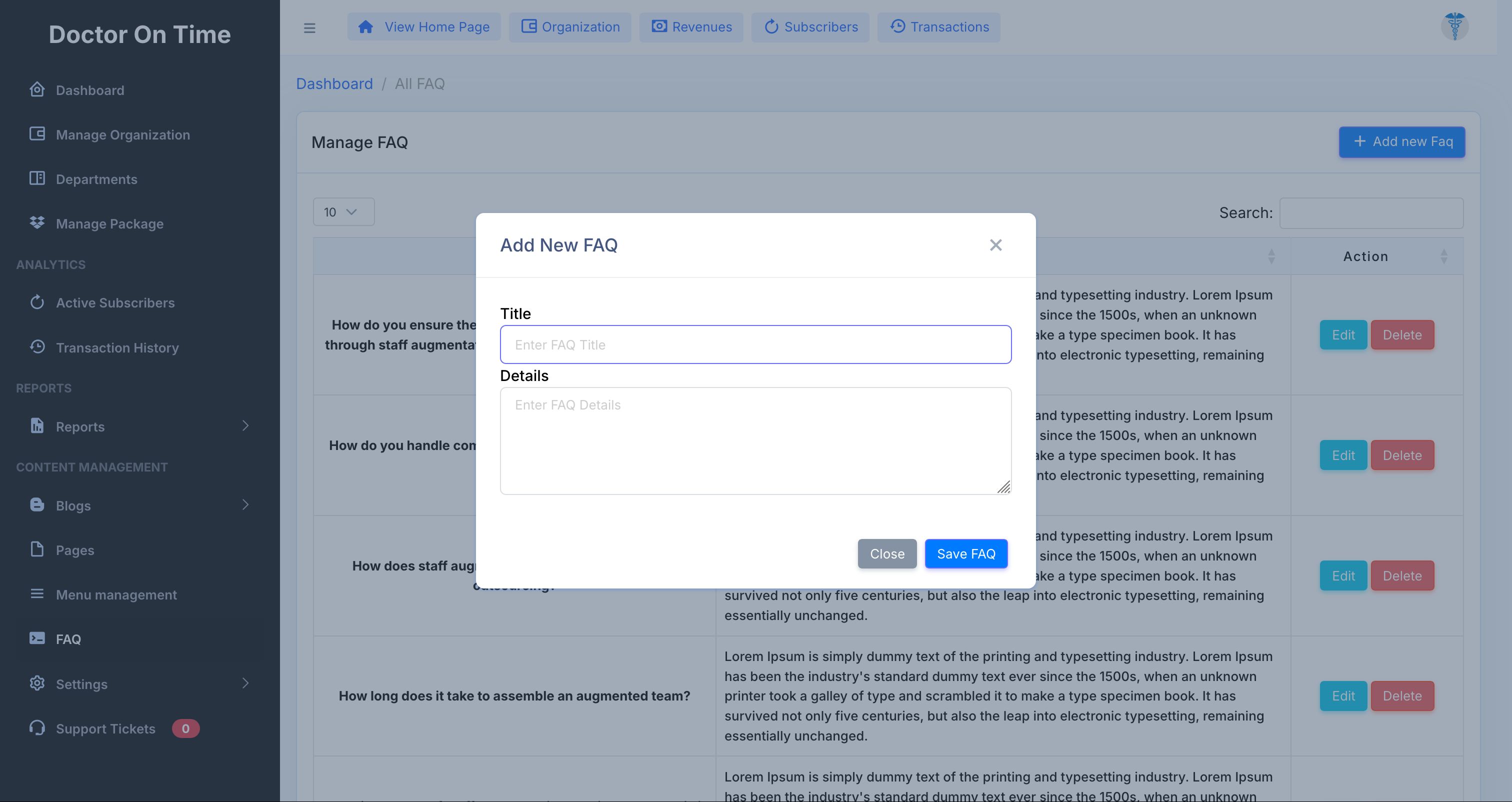
Task: Click the View Home Page button
Action: (424, 27)
